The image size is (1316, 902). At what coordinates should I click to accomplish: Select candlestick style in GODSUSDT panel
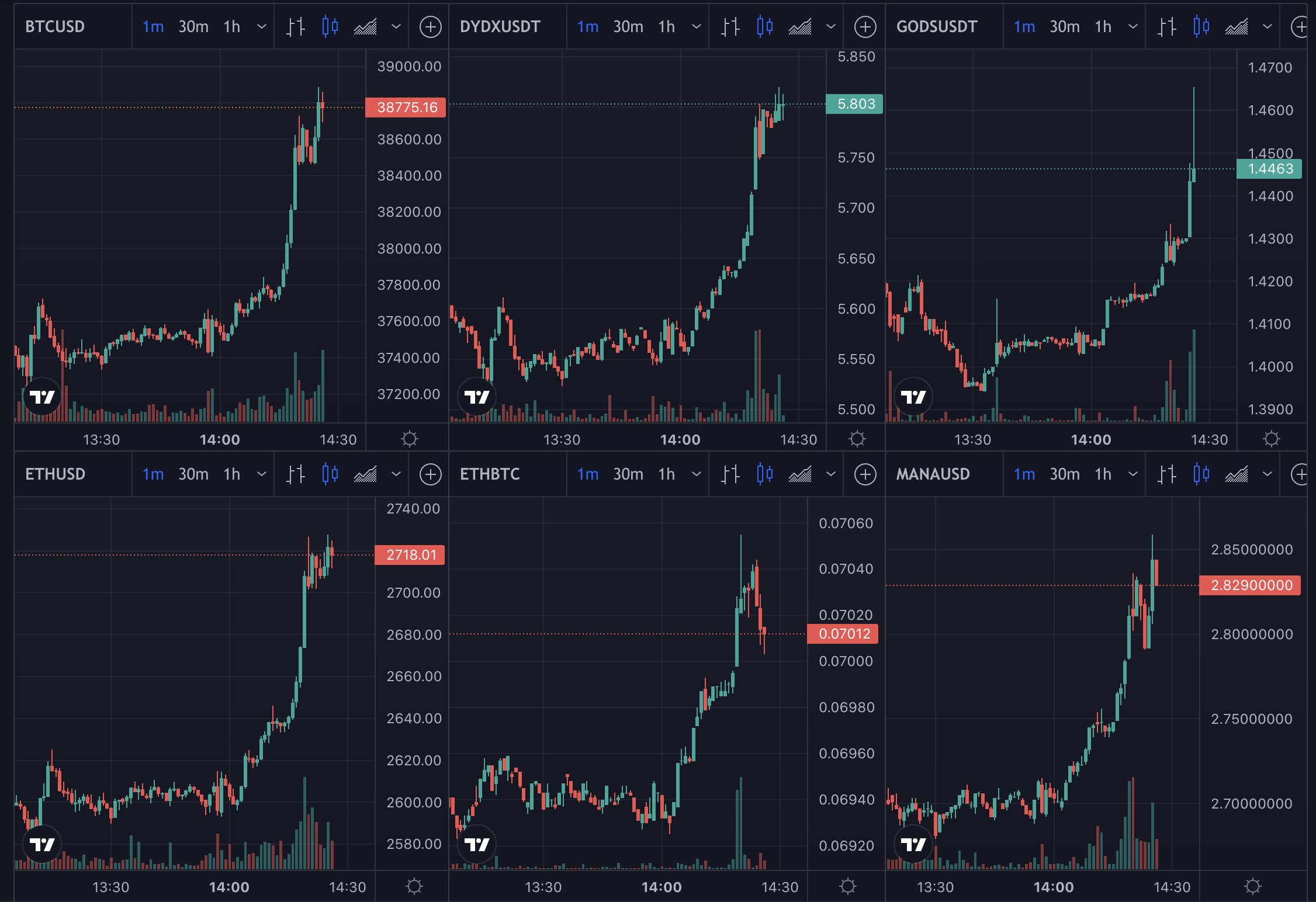pyautogui.click(x=1201, y=27)
